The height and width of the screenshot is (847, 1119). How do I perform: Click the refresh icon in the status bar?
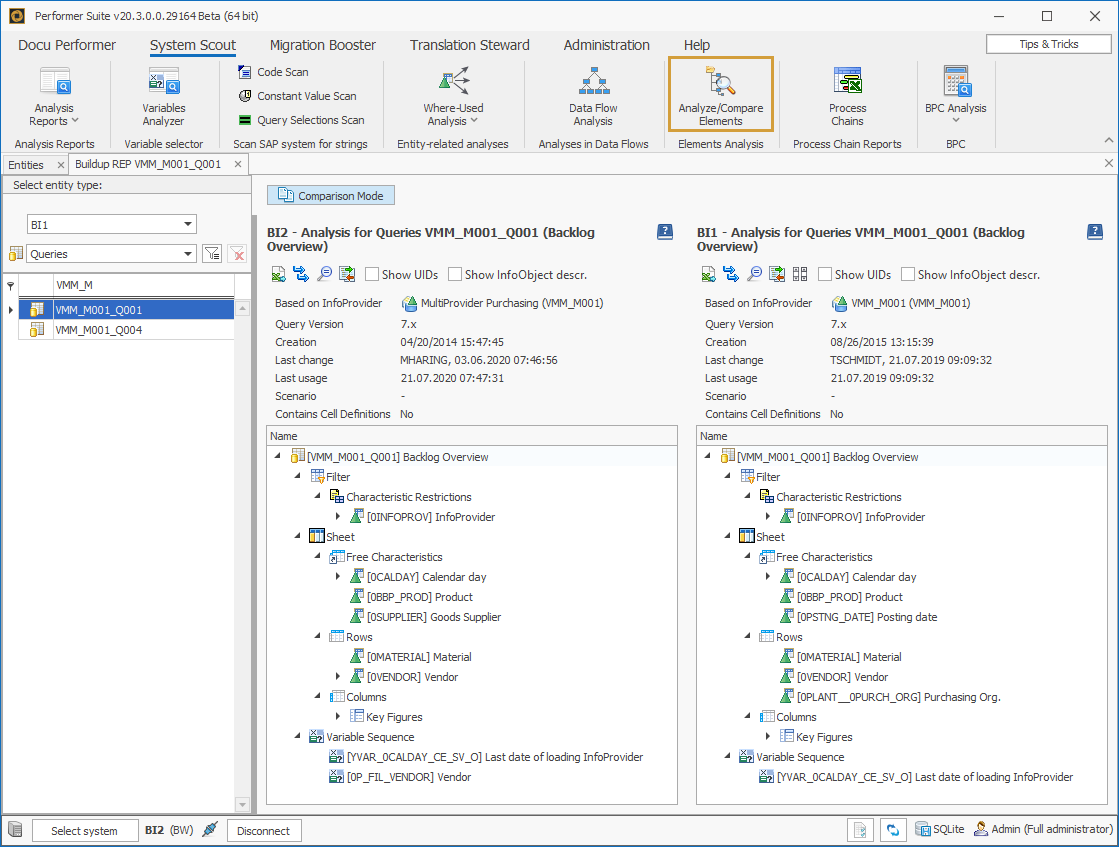pos(893,830)
